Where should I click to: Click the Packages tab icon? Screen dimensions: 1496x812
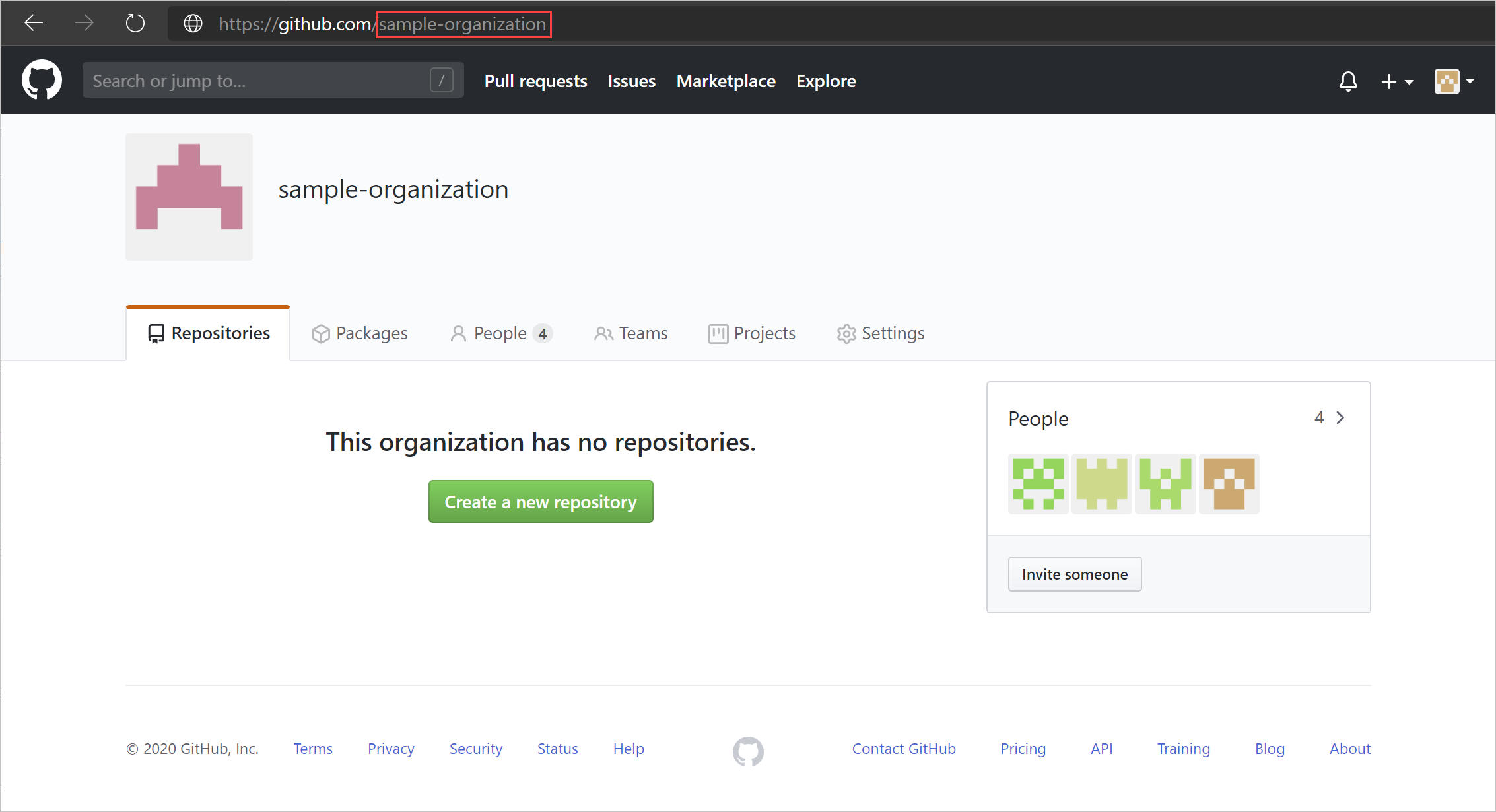click(x=320, y=333)
